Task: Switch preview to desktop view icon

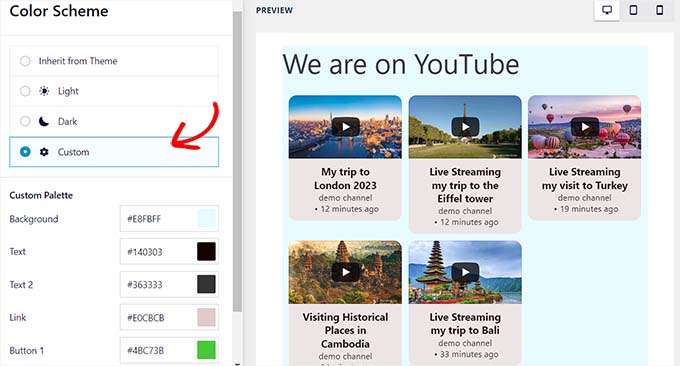Action: pyautogui.click(x=607, y=10)
